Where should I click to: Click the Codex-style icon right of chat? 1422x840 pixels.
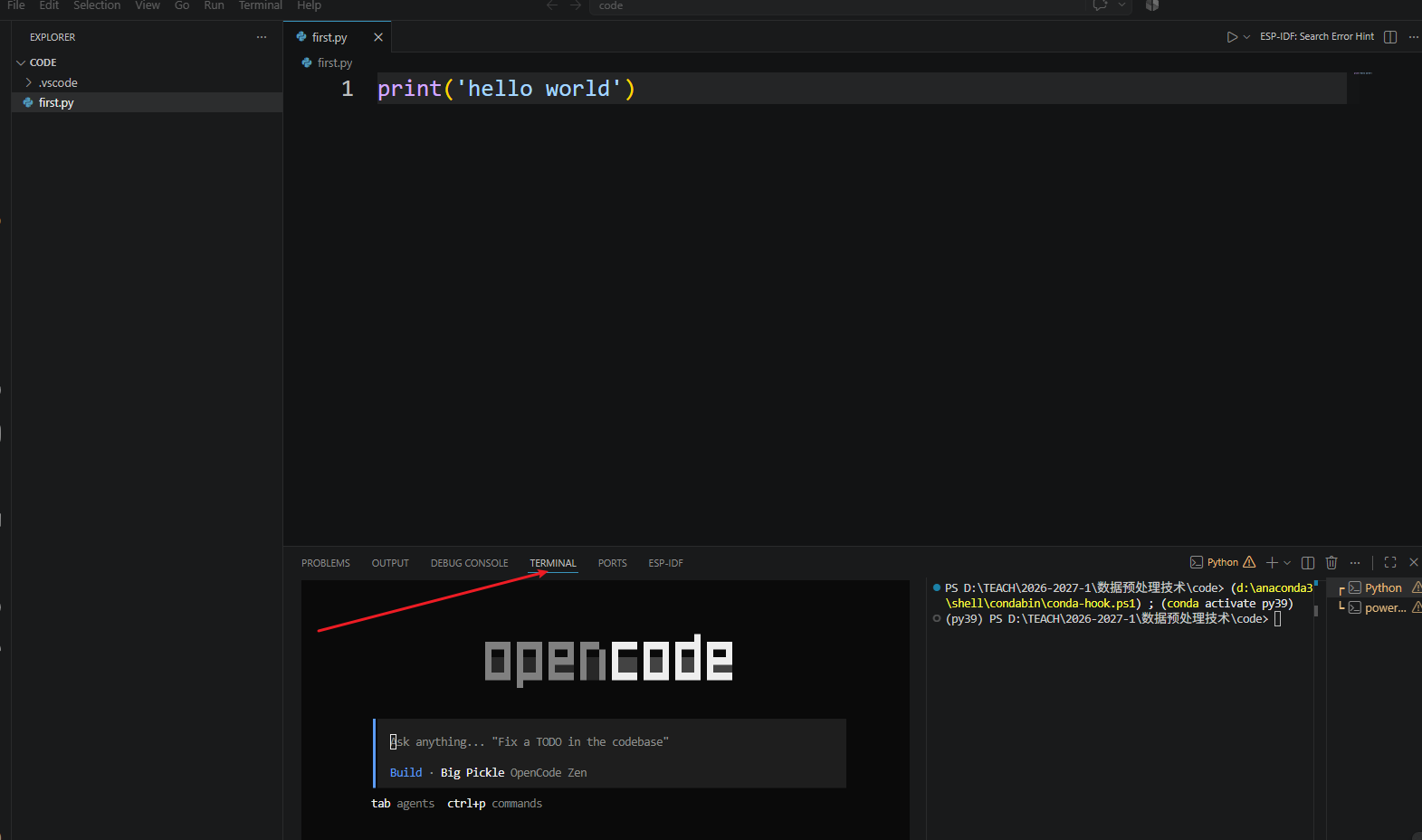click(x=1152, y=5)
